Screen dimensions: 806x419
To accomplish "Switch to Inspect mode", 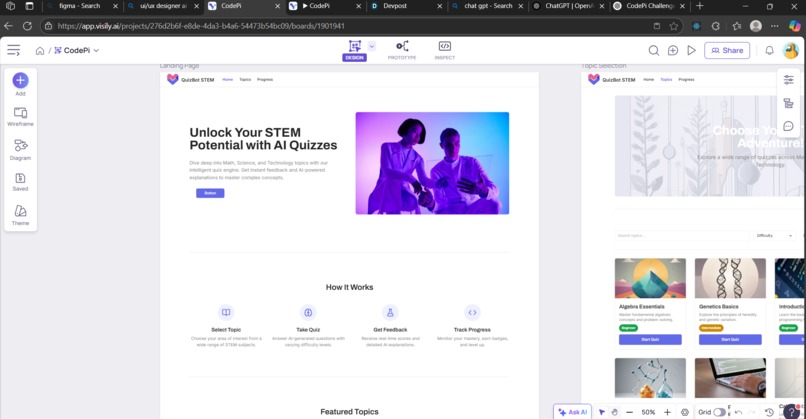I will click(445, 50).
